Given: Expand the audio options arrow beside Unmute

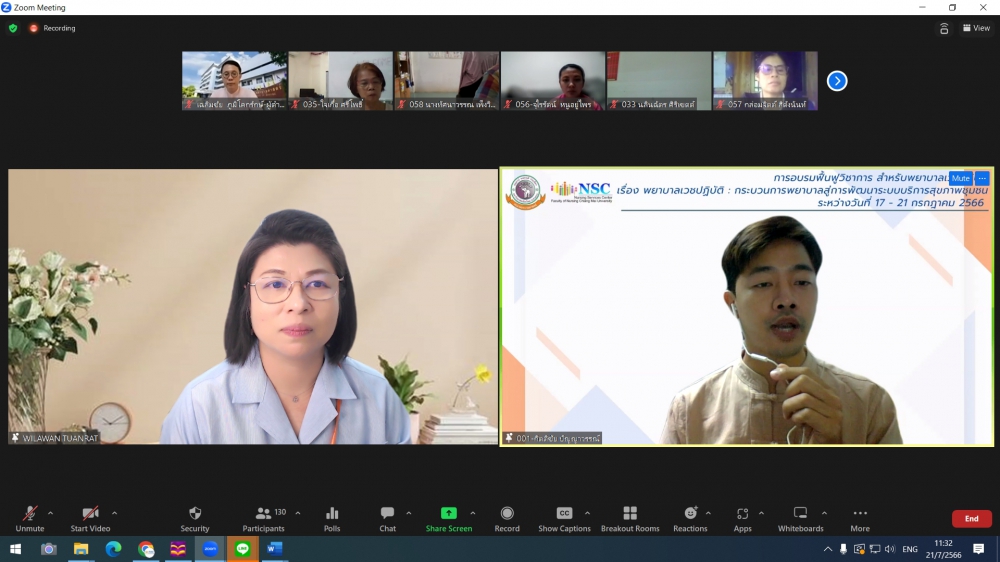Looking at the screenshot, I should pyautogui.click(x=51, y=513).
